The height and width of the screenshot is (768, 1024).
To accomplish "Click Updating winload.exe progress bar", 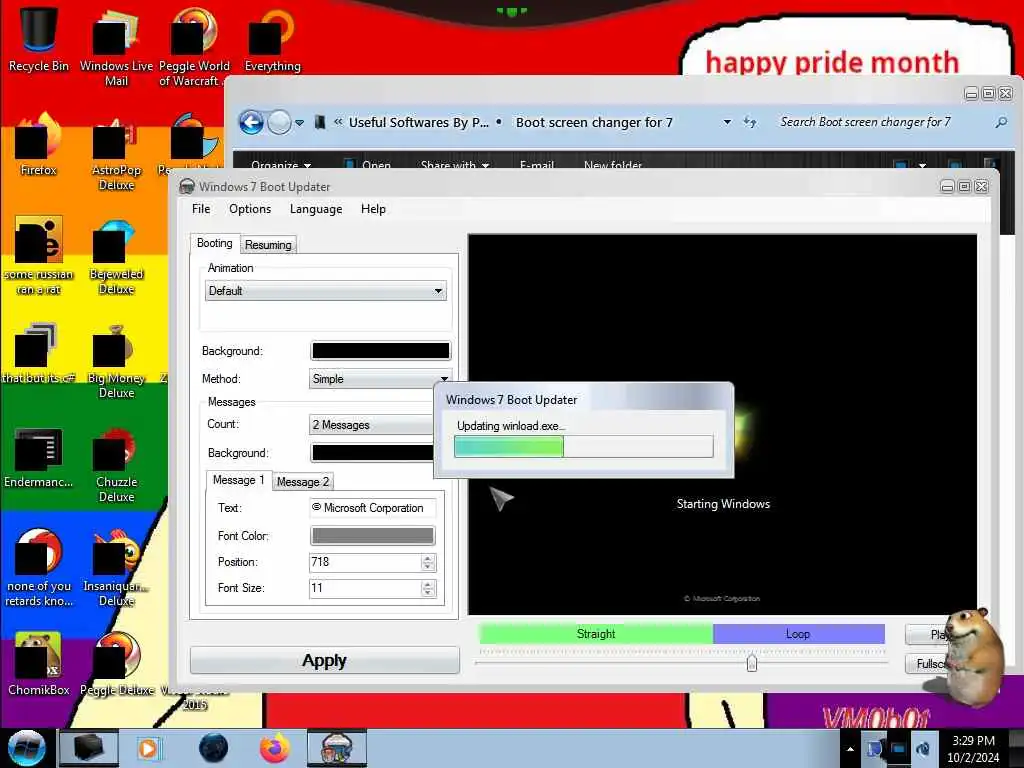I will (584, 447).
